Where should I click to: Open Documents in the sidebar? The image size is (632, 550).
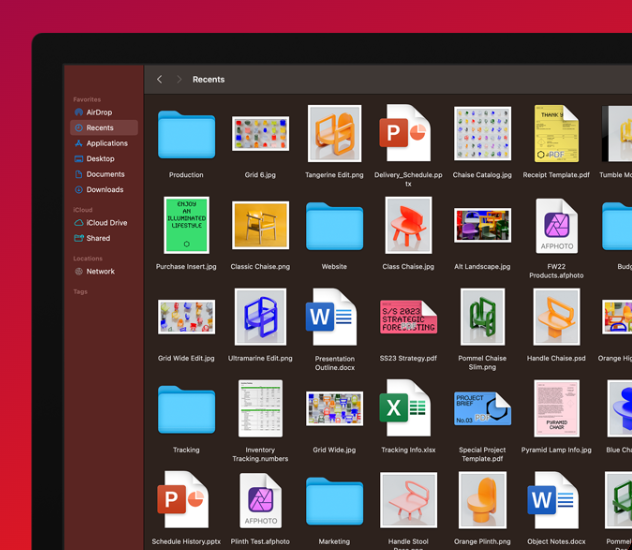104,174
